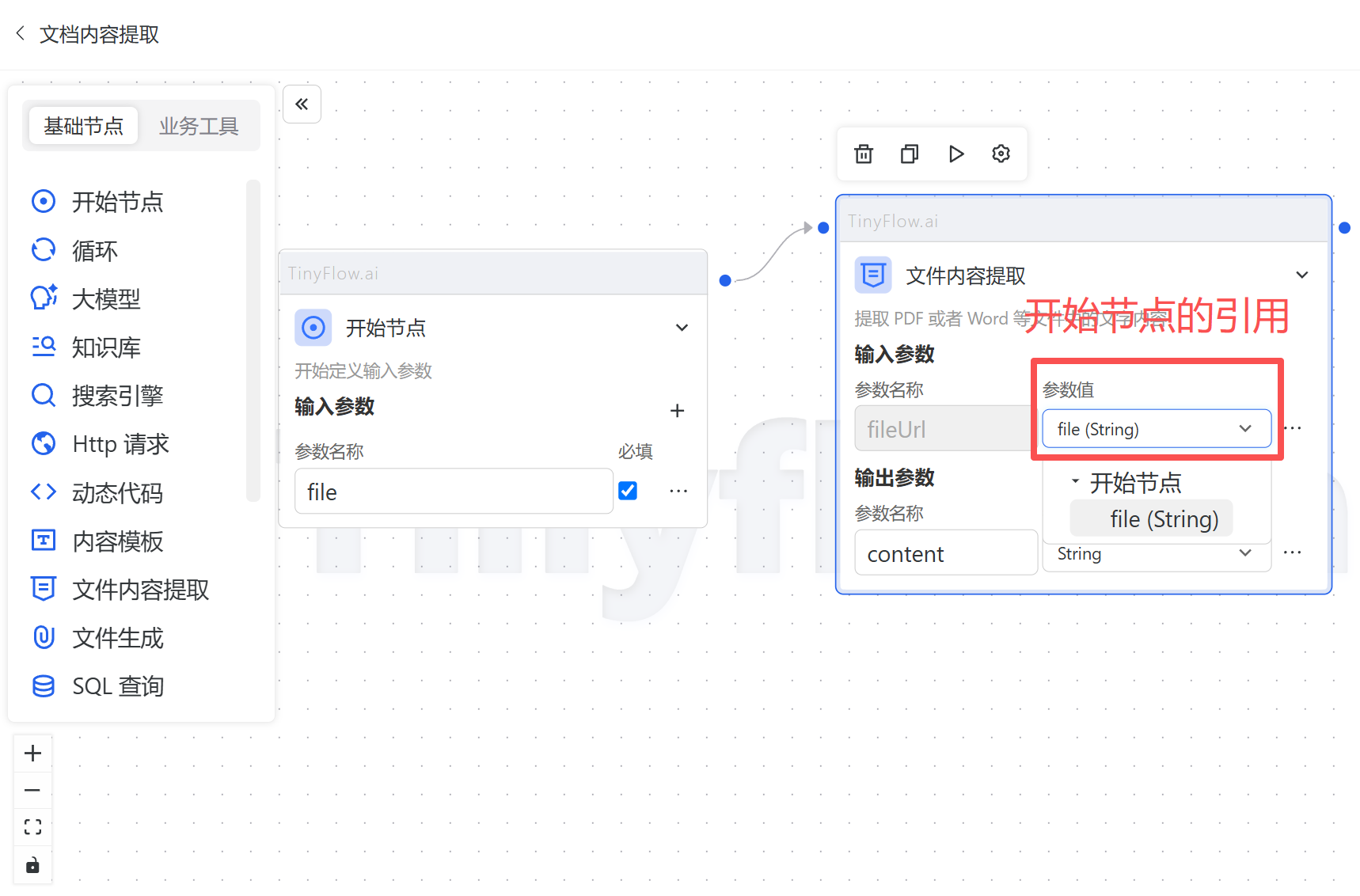Click the delete node trash icon

click(x=864, y=154)
